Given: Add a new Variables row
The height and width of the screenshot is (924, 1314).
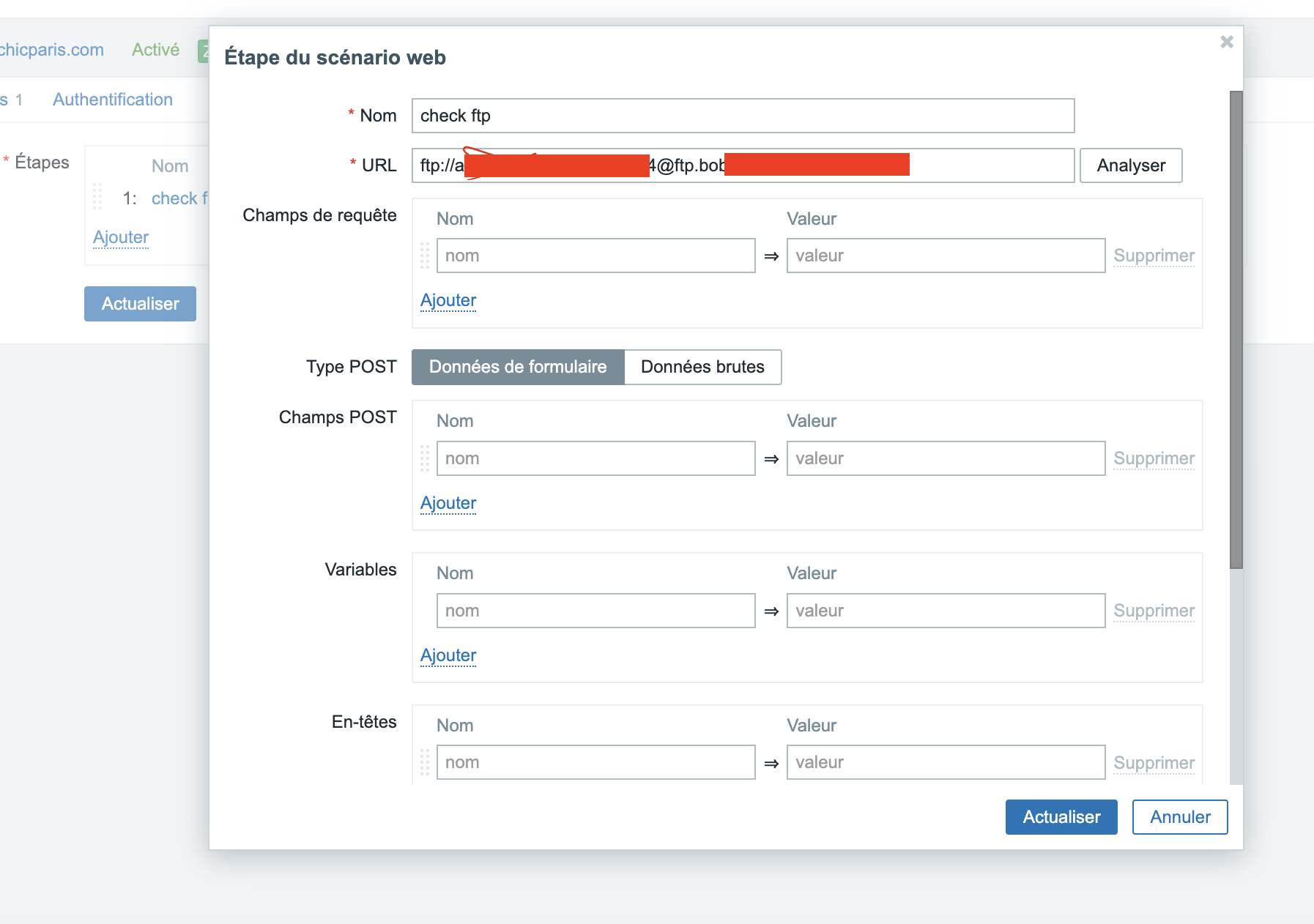Looking at the screenshot, I should [448, 655].
